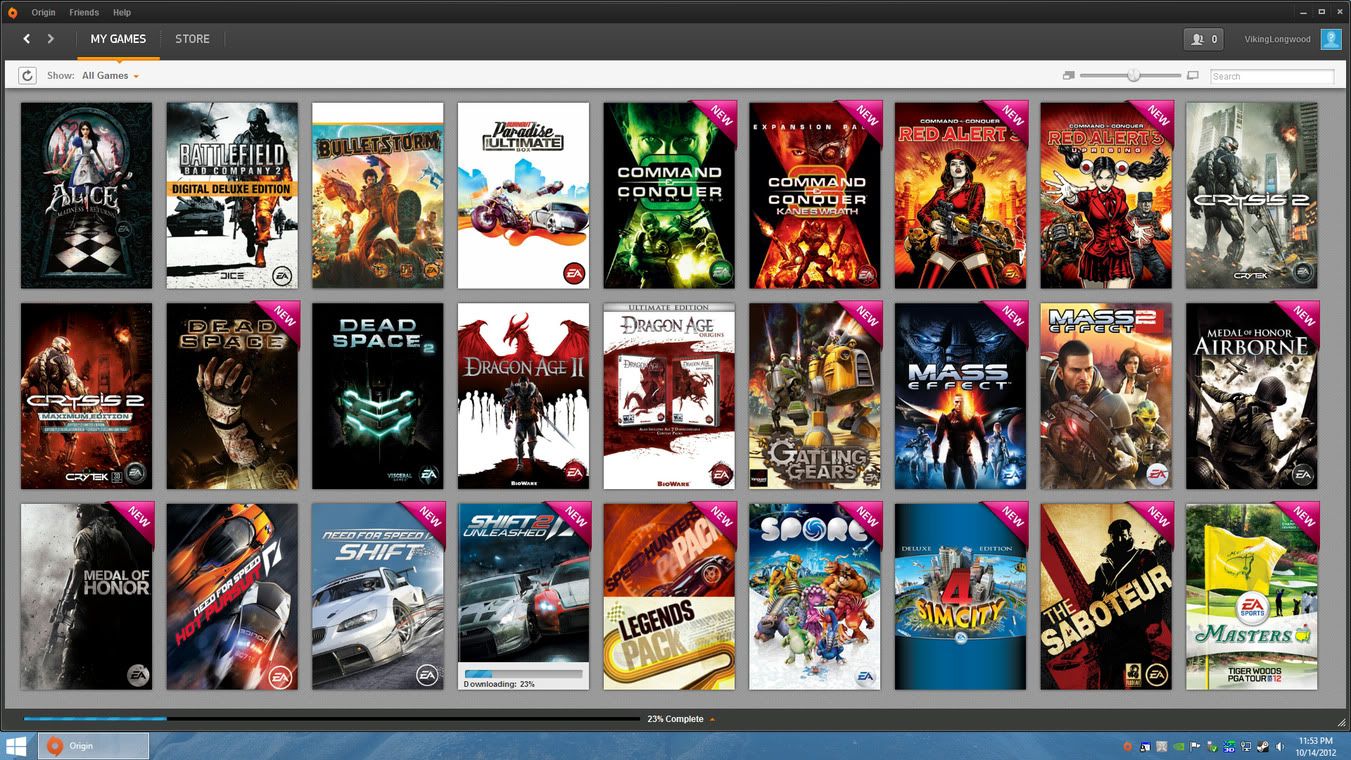Click the Shift 2 Unleashed download progress bar

[523, 674]
